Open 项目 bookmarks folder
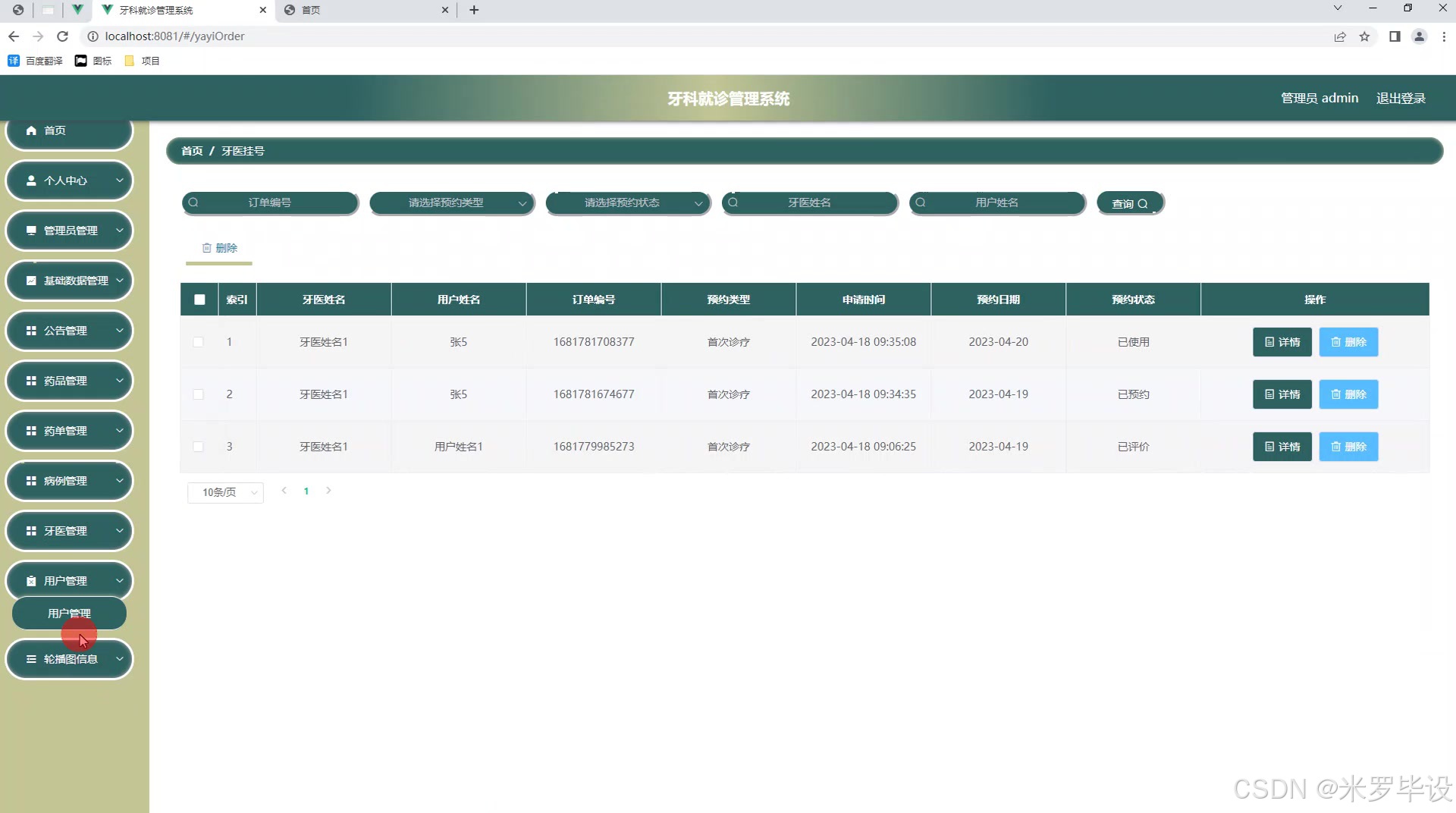Screen dimensions: 1456x813 (x=142, y=61)
